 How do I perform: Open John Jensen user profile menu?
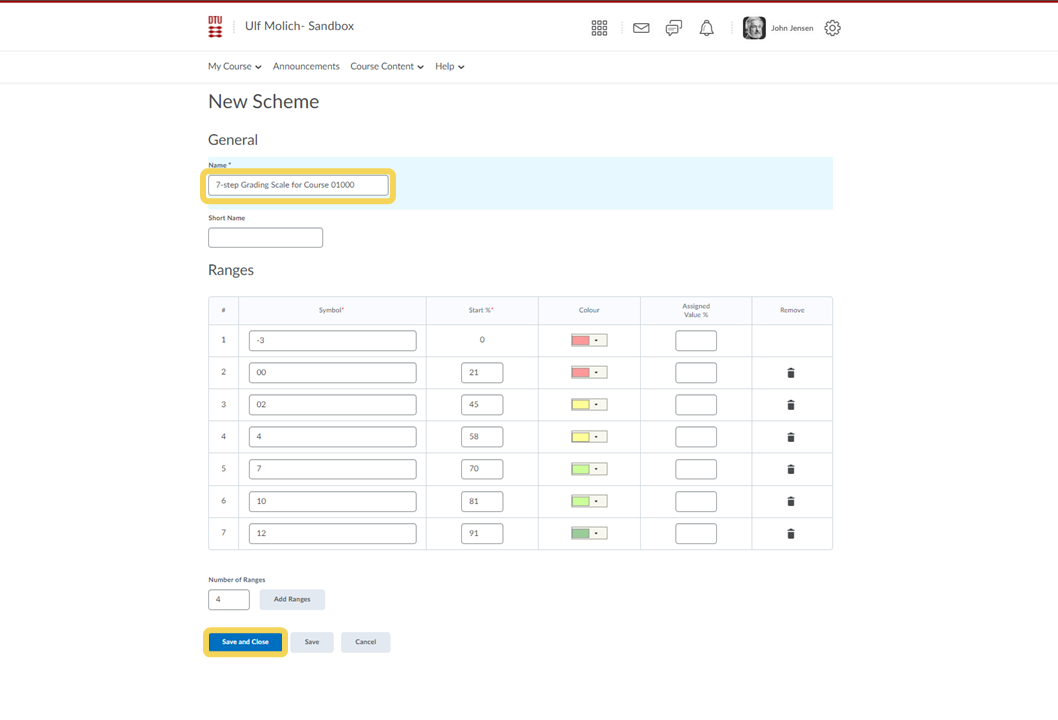point(778,28)
